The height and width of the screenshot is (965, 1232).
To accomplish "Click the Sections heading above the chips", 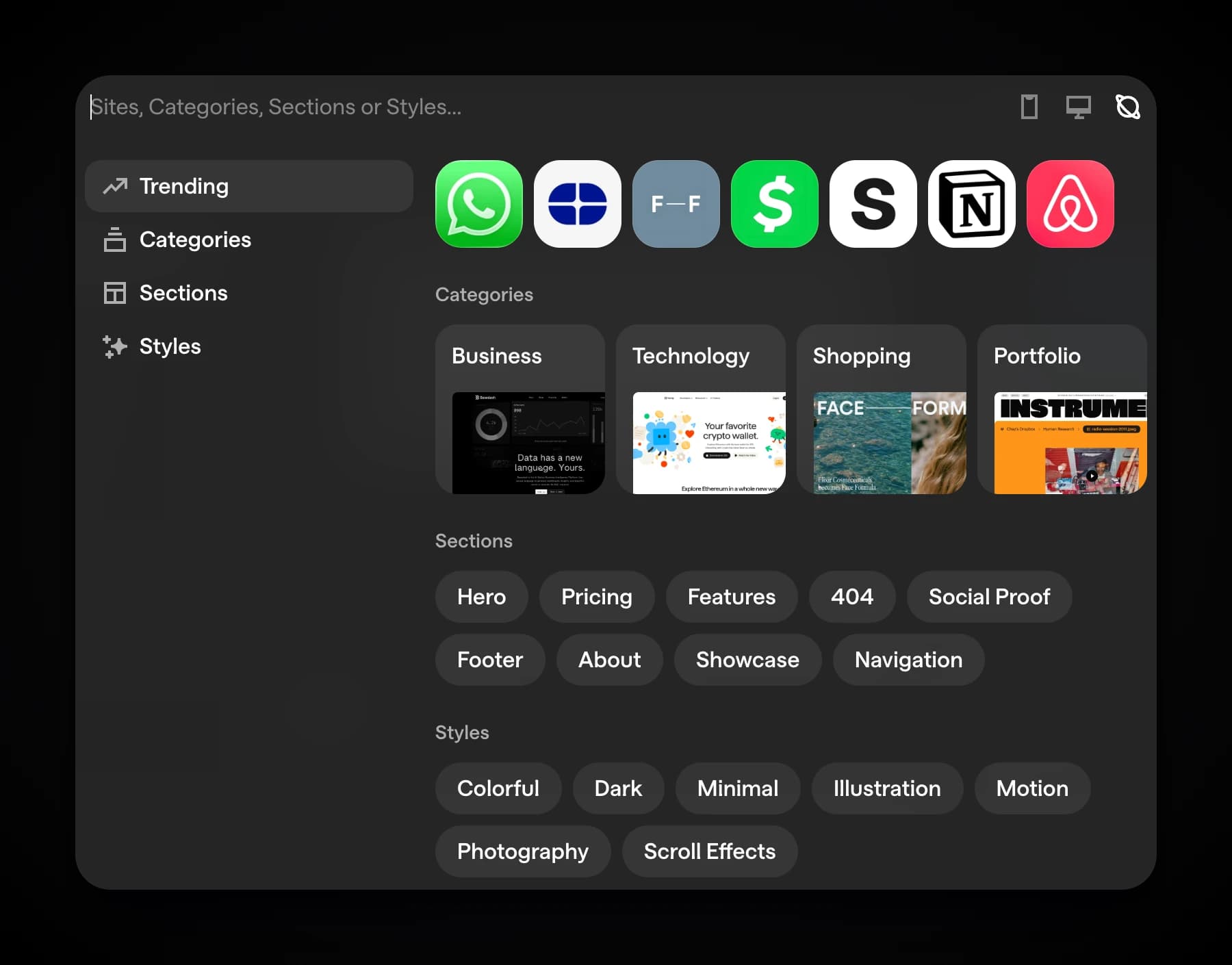I will 474,541.
